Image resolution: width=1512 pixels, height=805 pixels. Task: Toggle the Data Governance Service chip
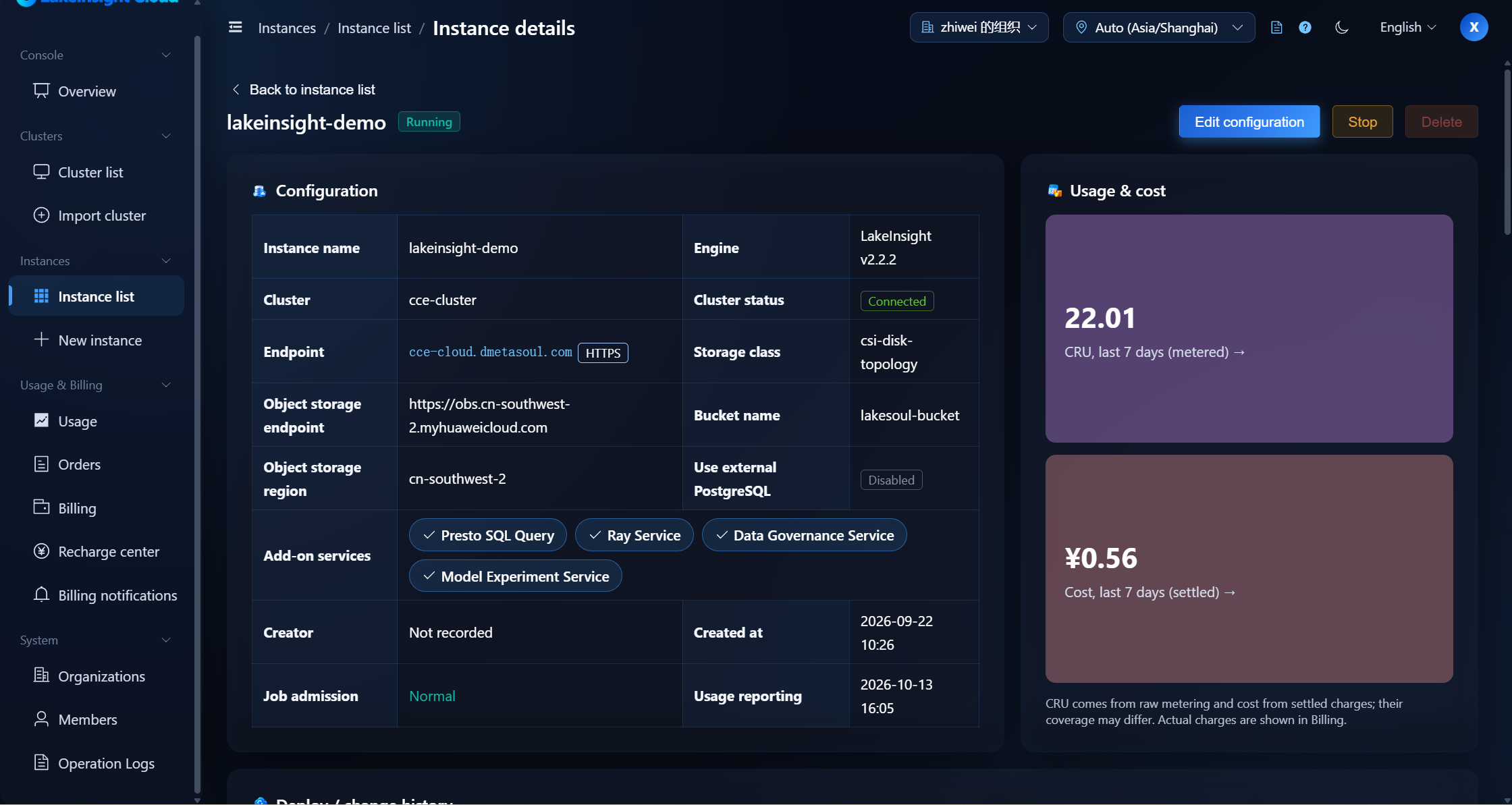[x=804, y=535]
